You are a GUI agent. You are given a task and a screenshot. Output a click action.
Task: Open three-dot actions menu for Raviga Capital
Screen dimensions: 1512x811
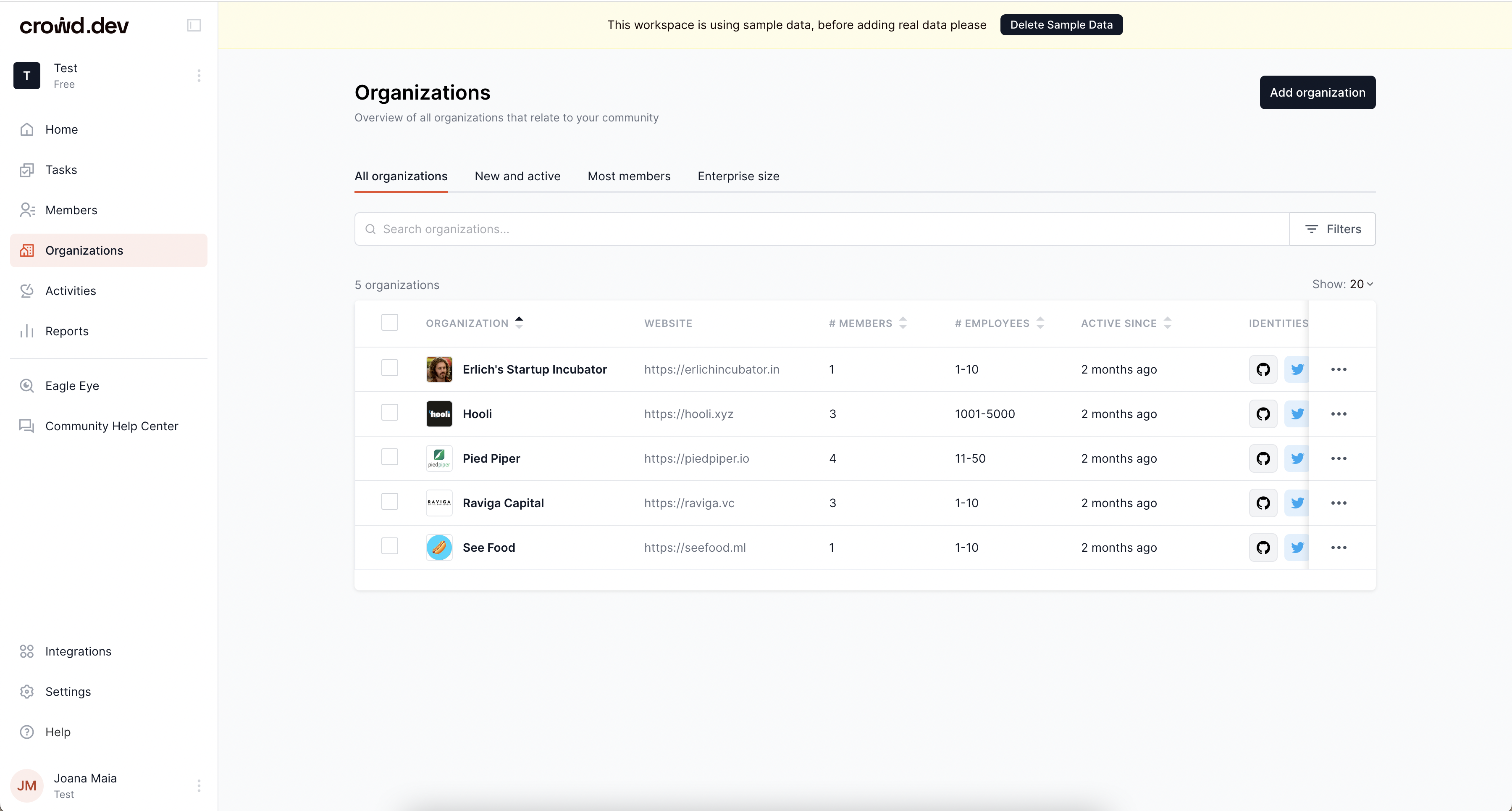click(1338, 503)
